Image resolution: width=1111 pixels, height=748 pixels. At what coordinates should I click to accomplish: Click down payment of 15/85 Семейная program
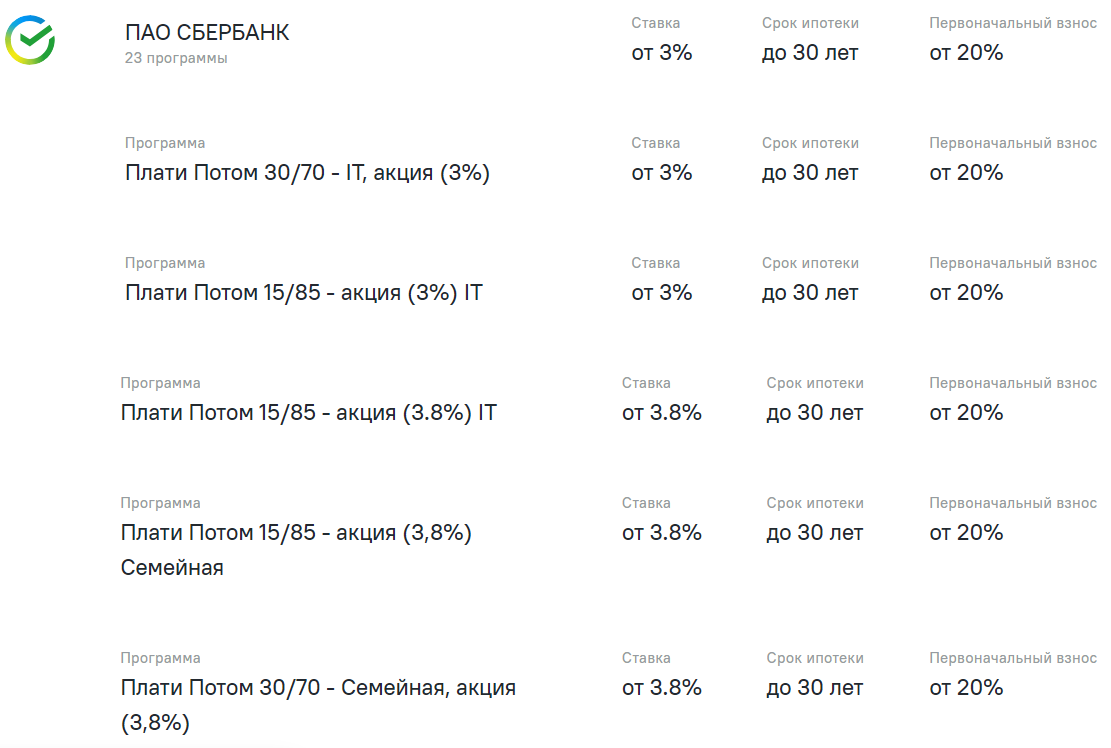(966, 533)
